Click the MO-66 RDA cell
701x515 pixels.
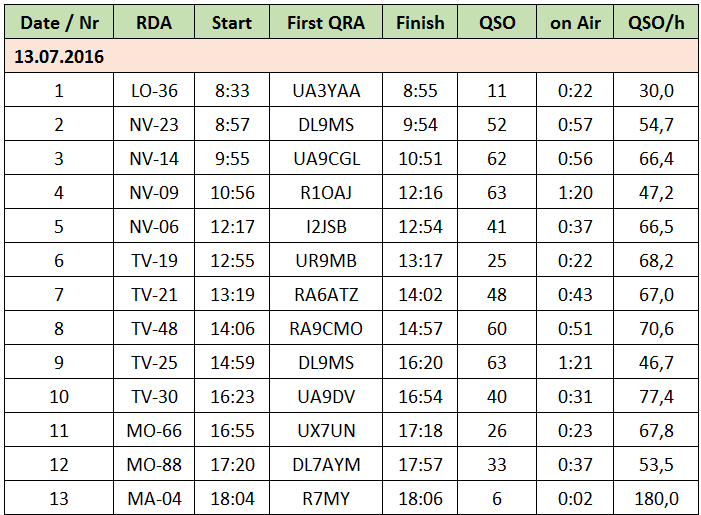154,430
